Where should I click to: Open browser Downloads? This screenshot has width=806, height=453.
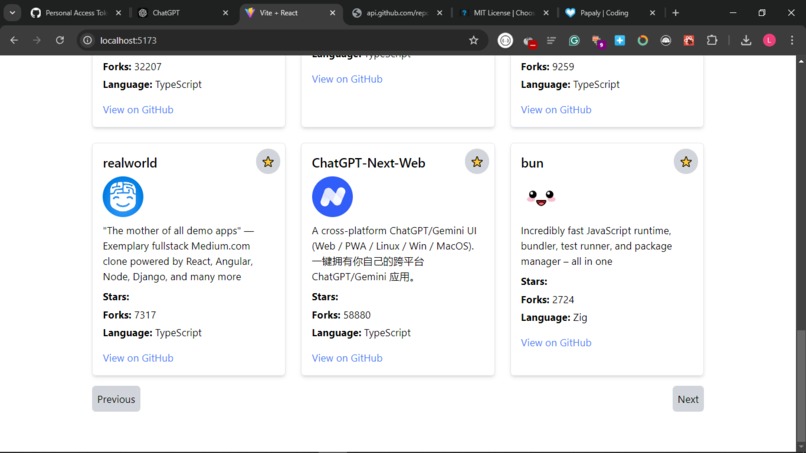746,40
